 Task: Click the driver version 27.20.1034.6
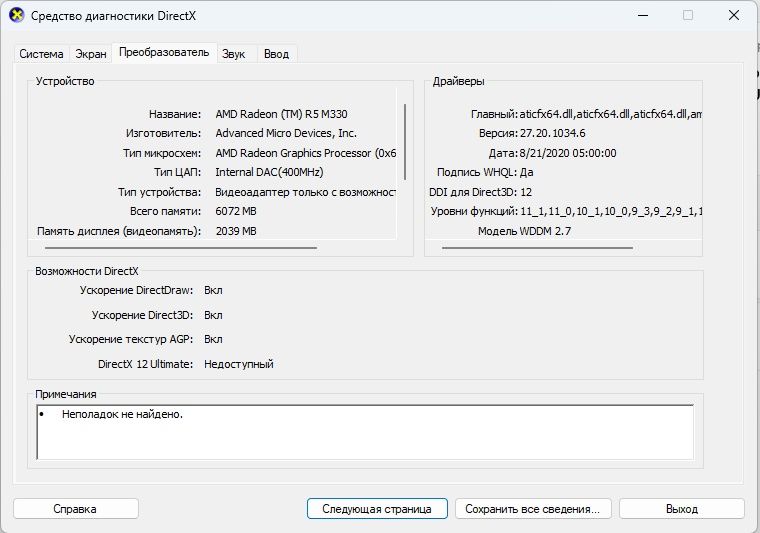tap(553, 133)
